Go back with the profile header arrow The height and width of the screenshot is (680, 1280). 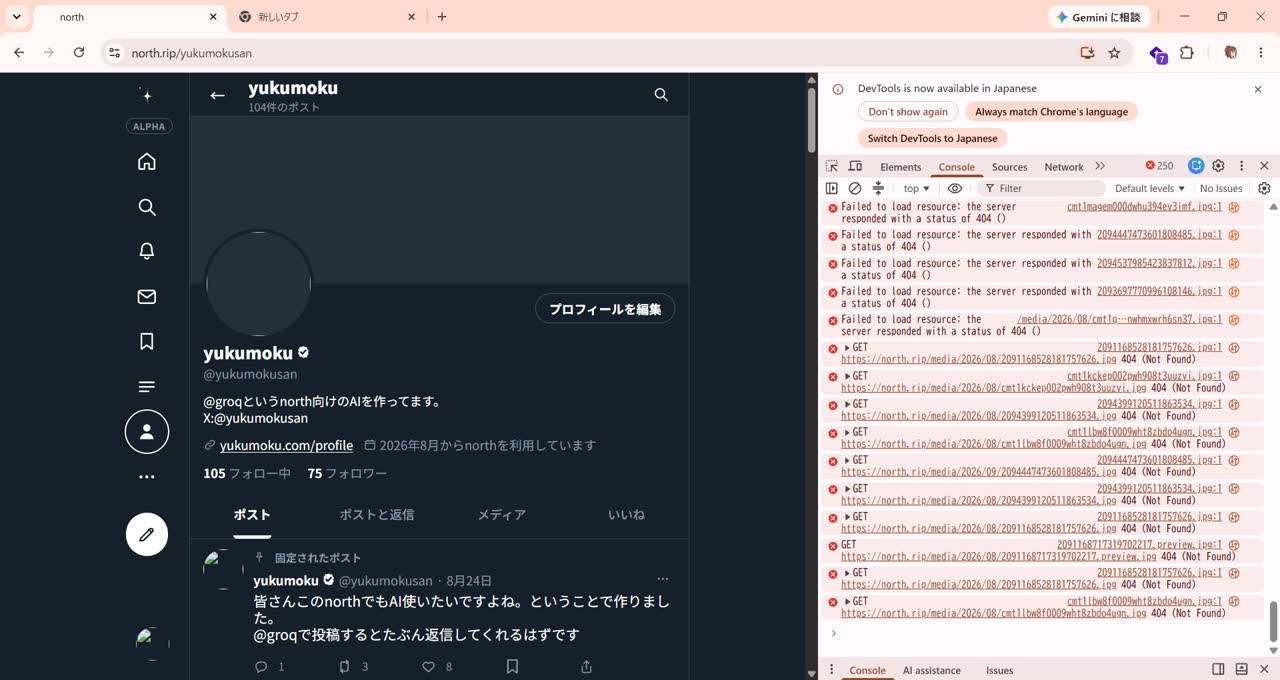pyautogui.click(x=217, y=95)
